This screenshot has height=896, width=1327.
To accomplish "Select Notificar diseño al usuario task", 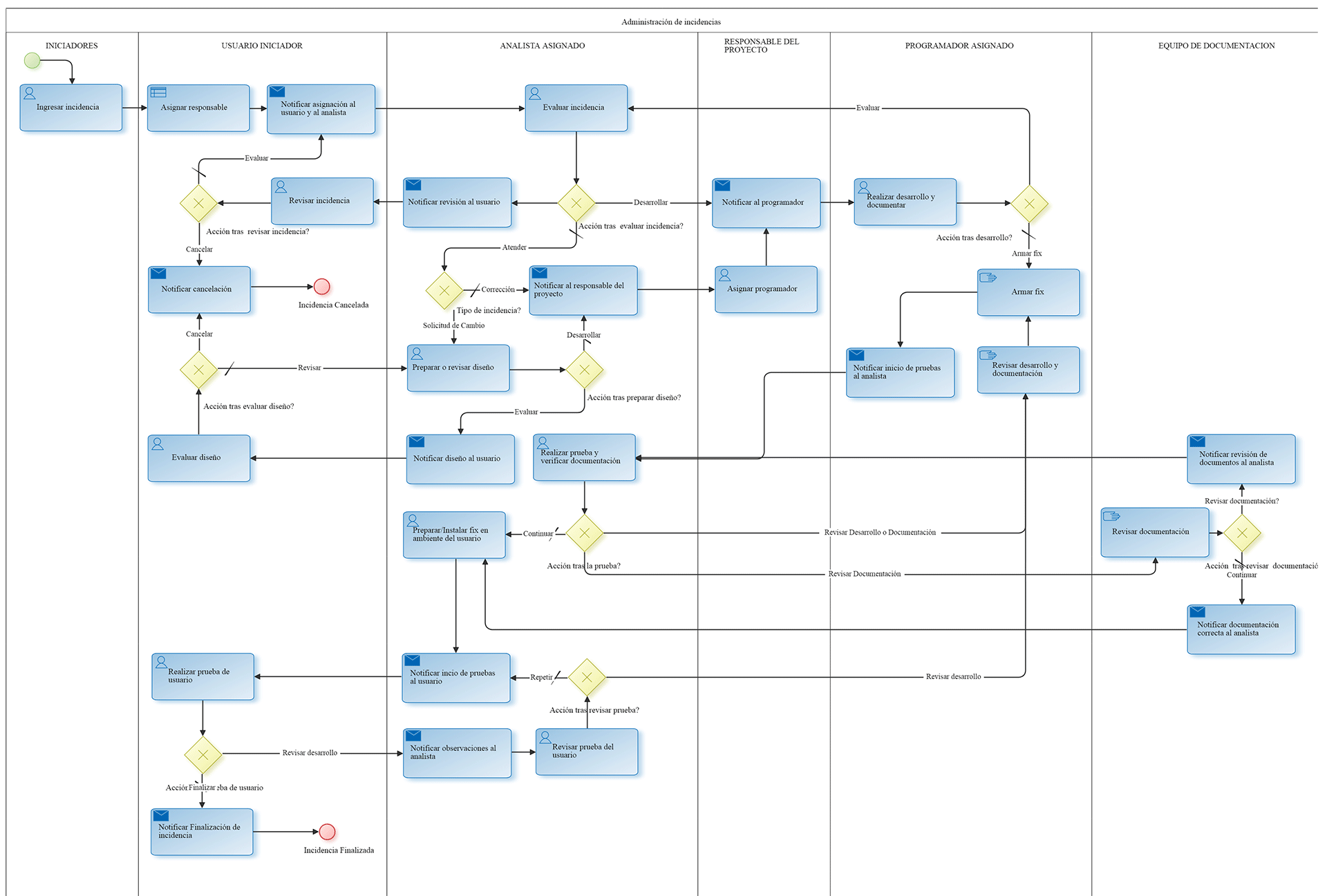I will coord(460,459).
